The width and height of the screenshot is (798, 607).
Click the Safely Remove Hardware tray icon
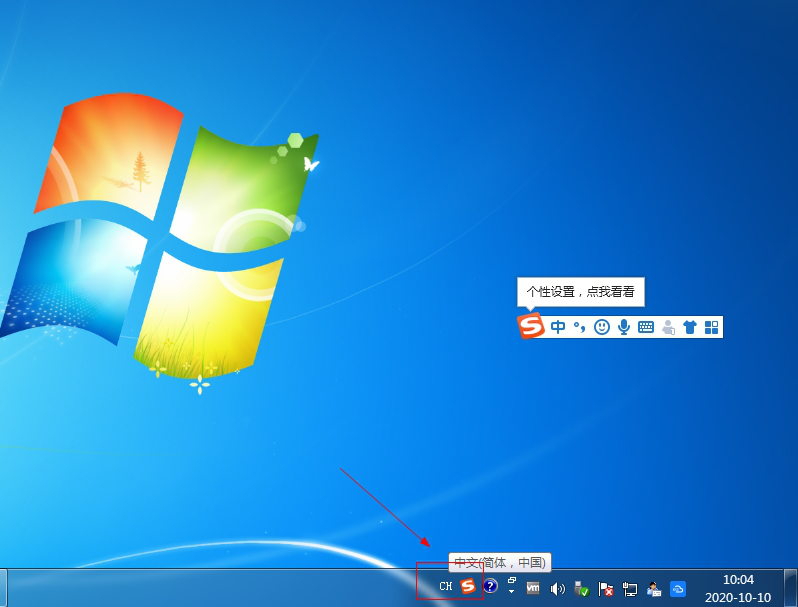(581, 589)
